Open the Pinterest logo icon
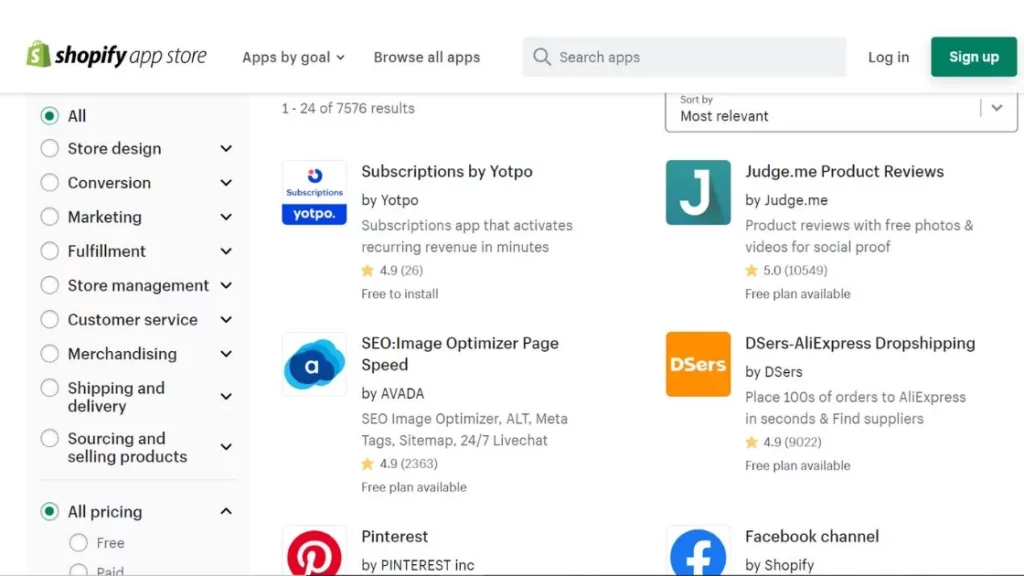 [x=314, y=552]
